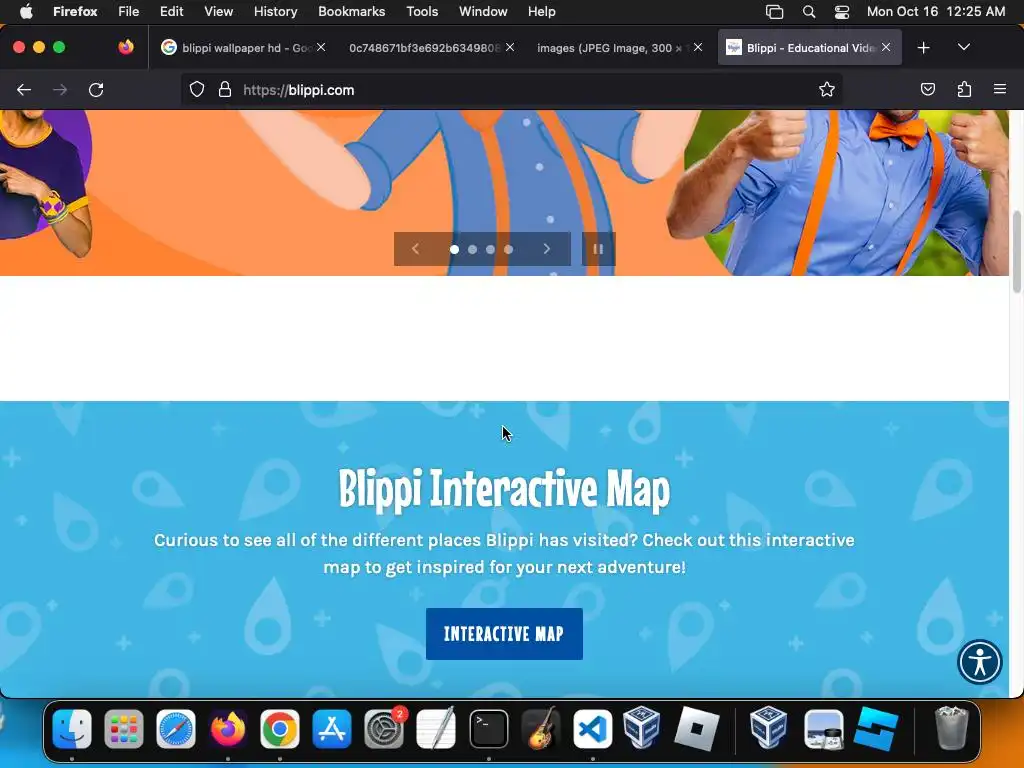Open the View menu
1024x768 pixels.
click(218, 11)
